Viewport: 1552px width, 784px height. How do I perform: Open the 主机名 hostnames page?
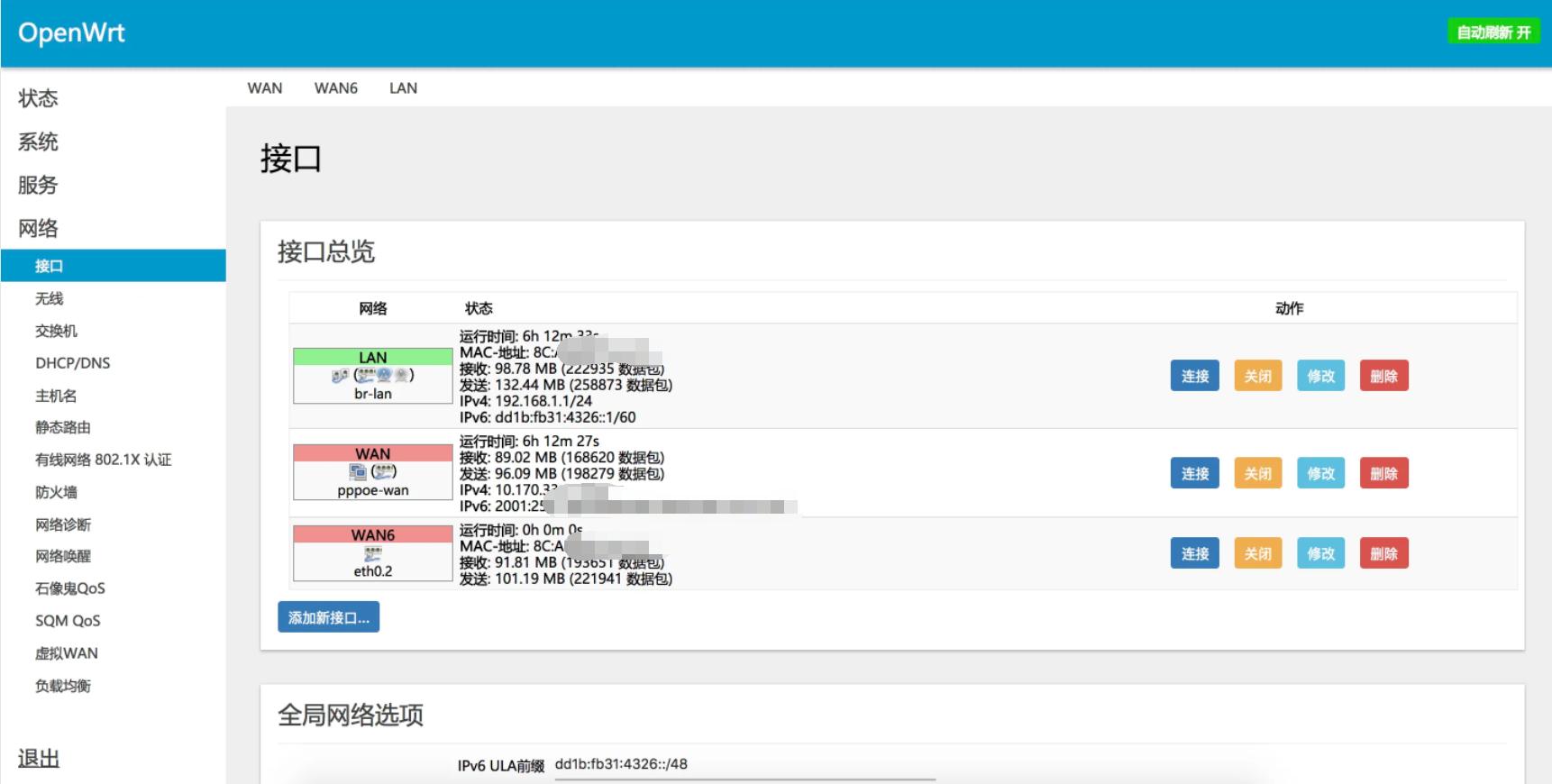coord(56,396)
